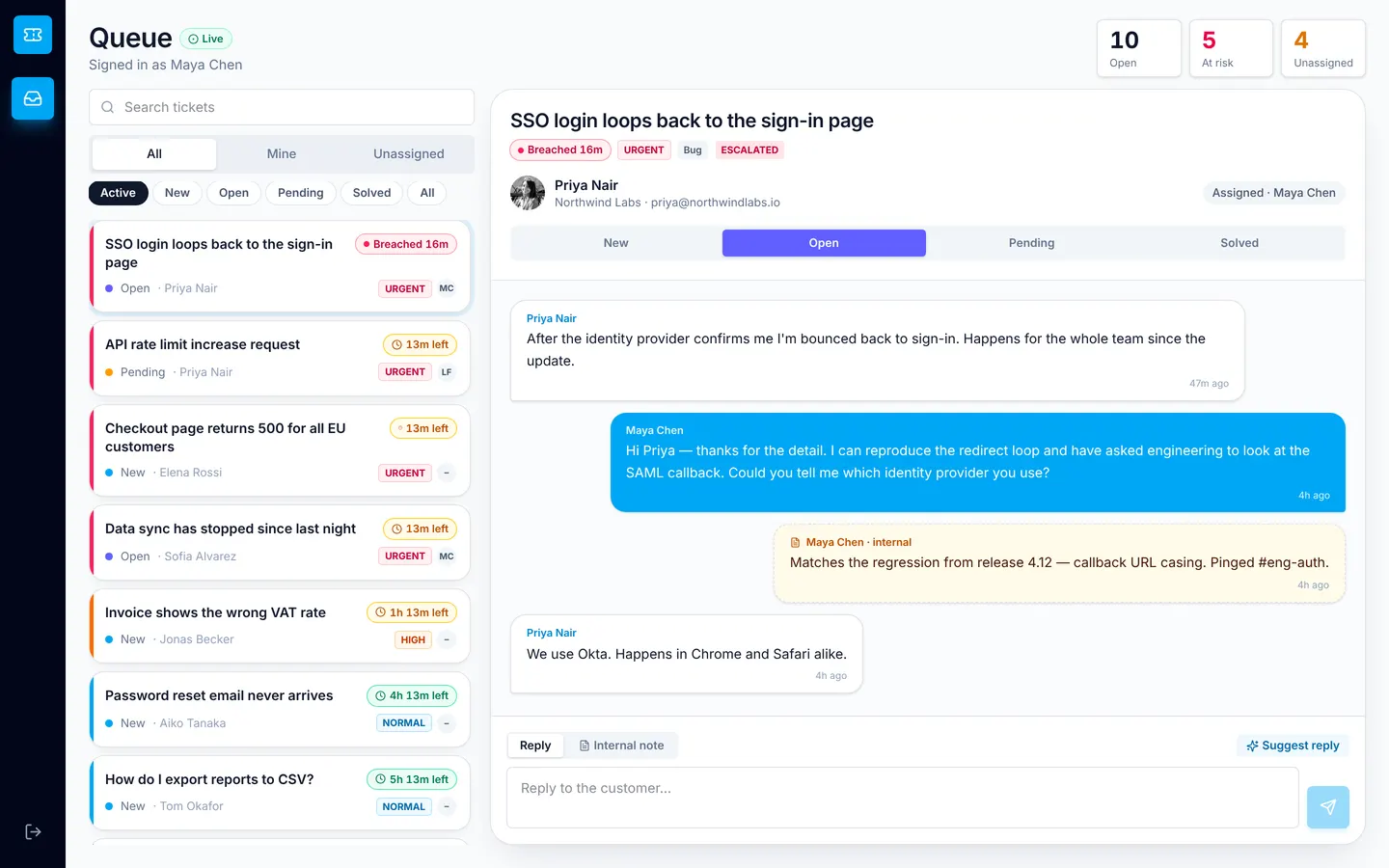
Task: Select the All tab in ticket list
Action: 154,154
